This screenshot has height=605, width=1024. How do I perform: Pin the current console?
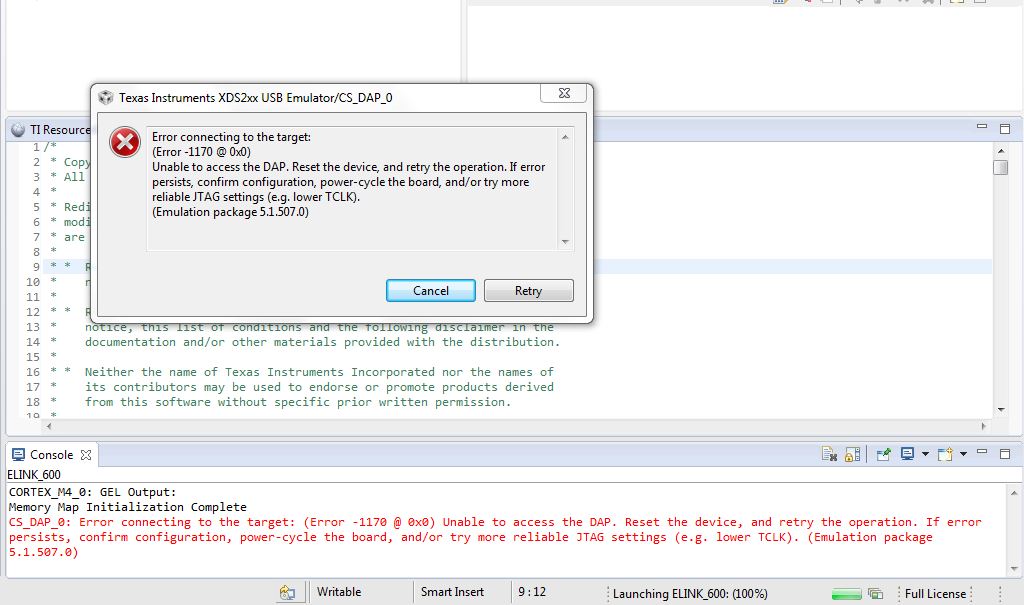pyautogui.click(x=884, y=454)
